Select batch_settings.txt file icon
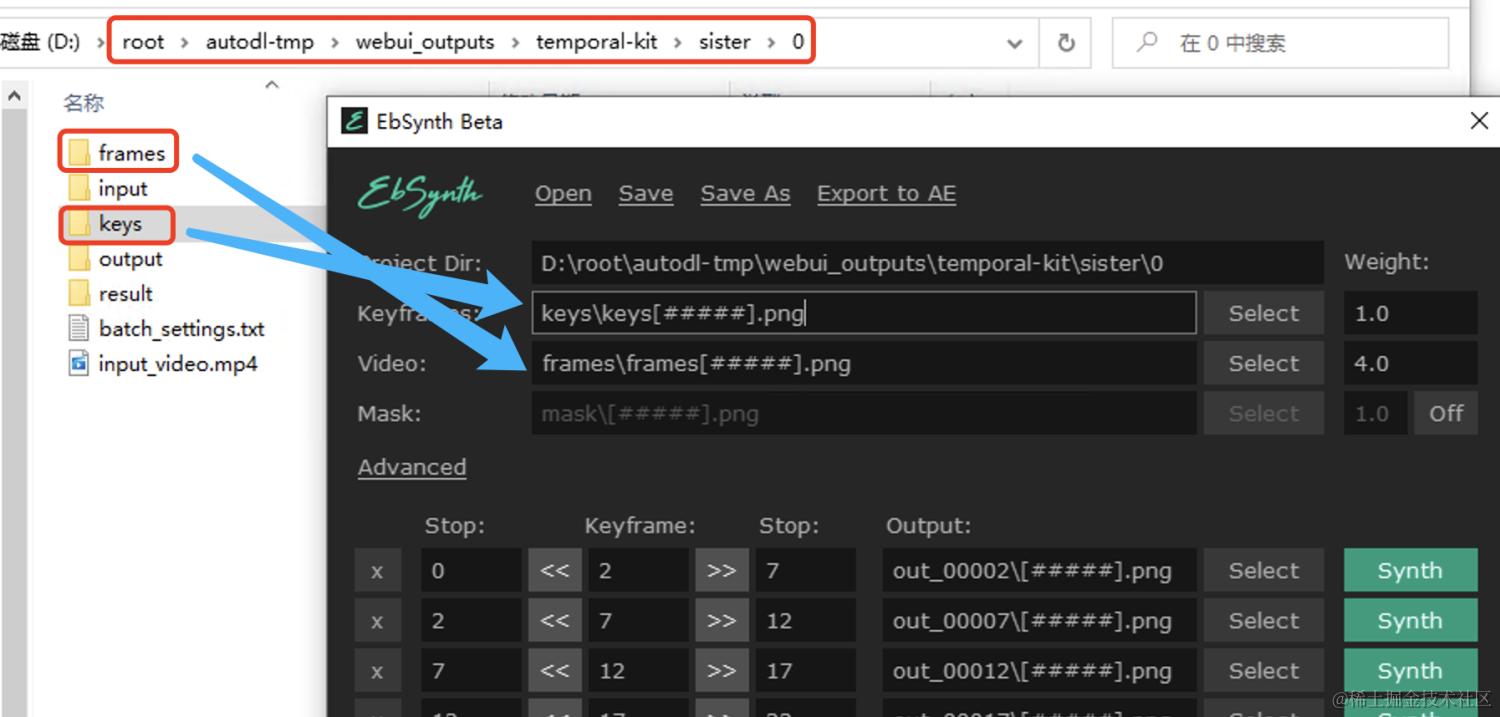 pyautogui.click(x=80, y=329)
